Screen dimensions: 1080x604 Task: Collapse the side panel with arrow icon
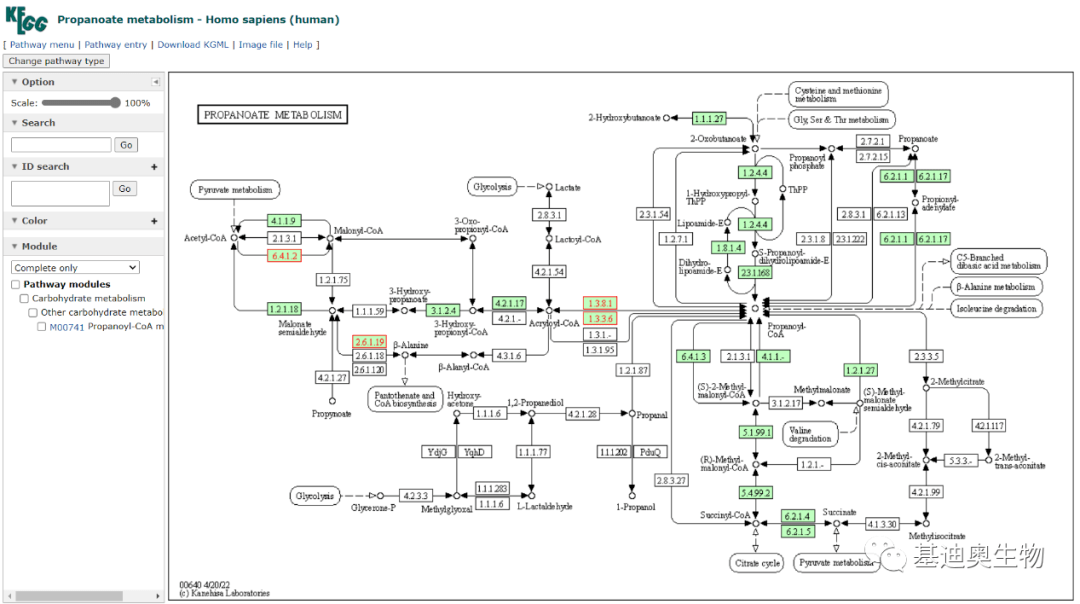[x=155, y=82]
